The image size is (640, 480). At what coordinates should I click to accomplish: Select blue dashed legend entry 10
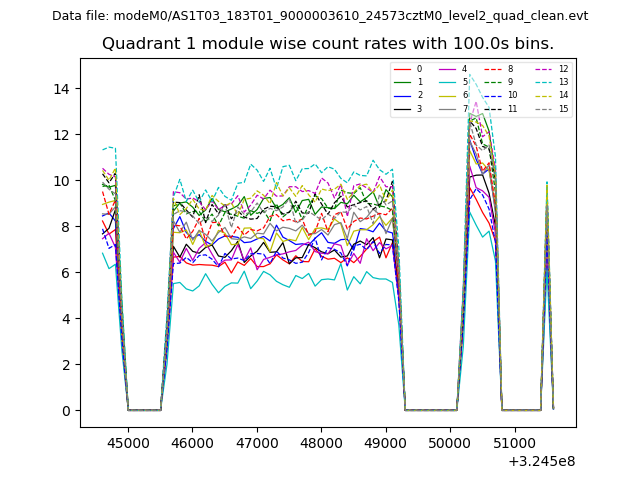pyautogui.click(x=494, y=95)
